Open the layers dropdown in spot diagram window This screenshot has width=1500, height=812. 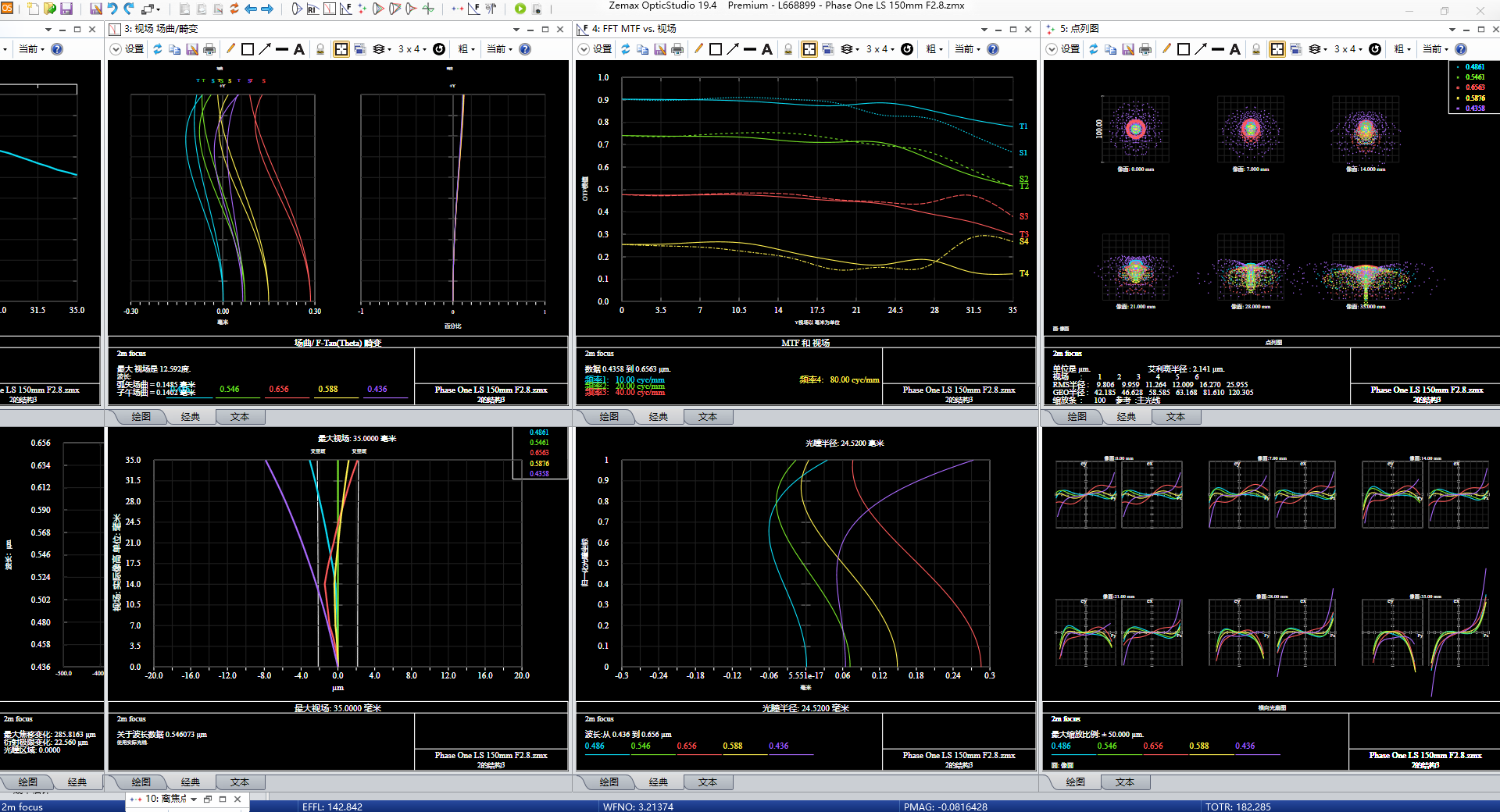pos(1318,49)
